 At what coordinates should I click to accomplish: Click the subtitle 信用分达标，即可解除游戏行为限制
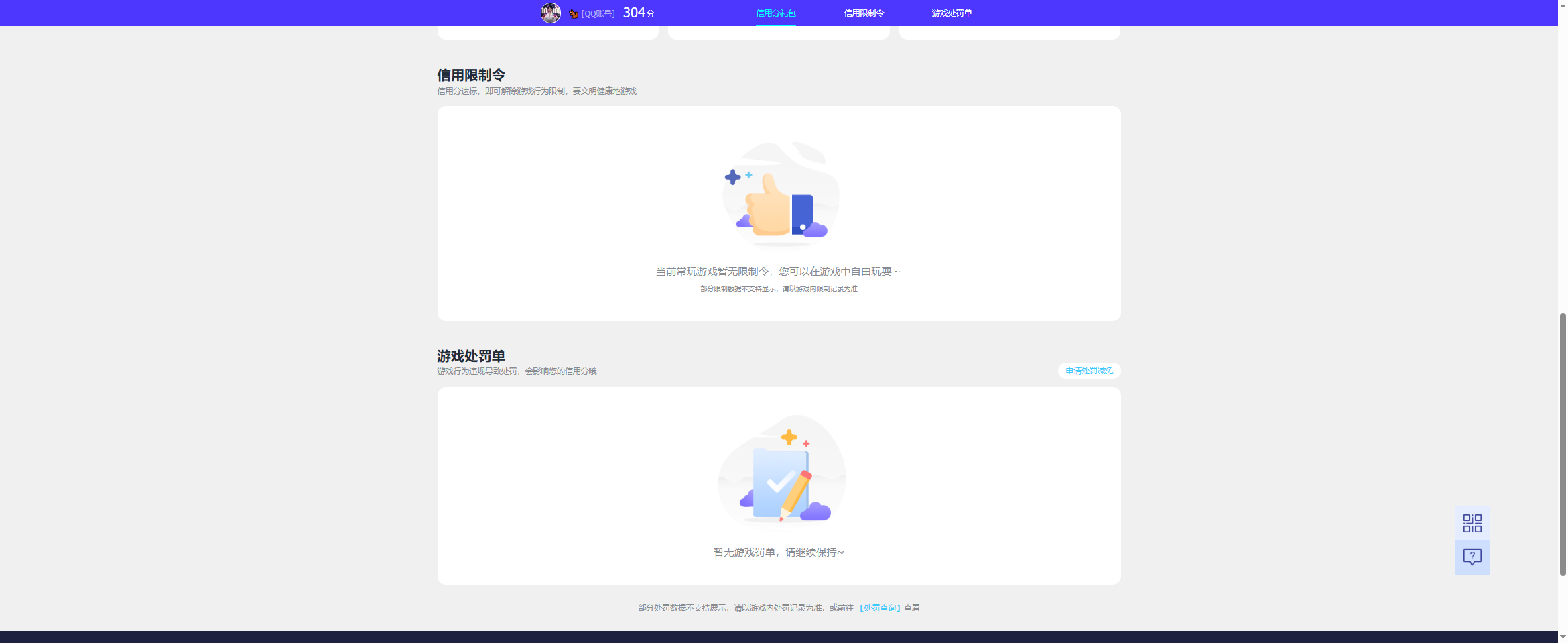pos(501,91)
